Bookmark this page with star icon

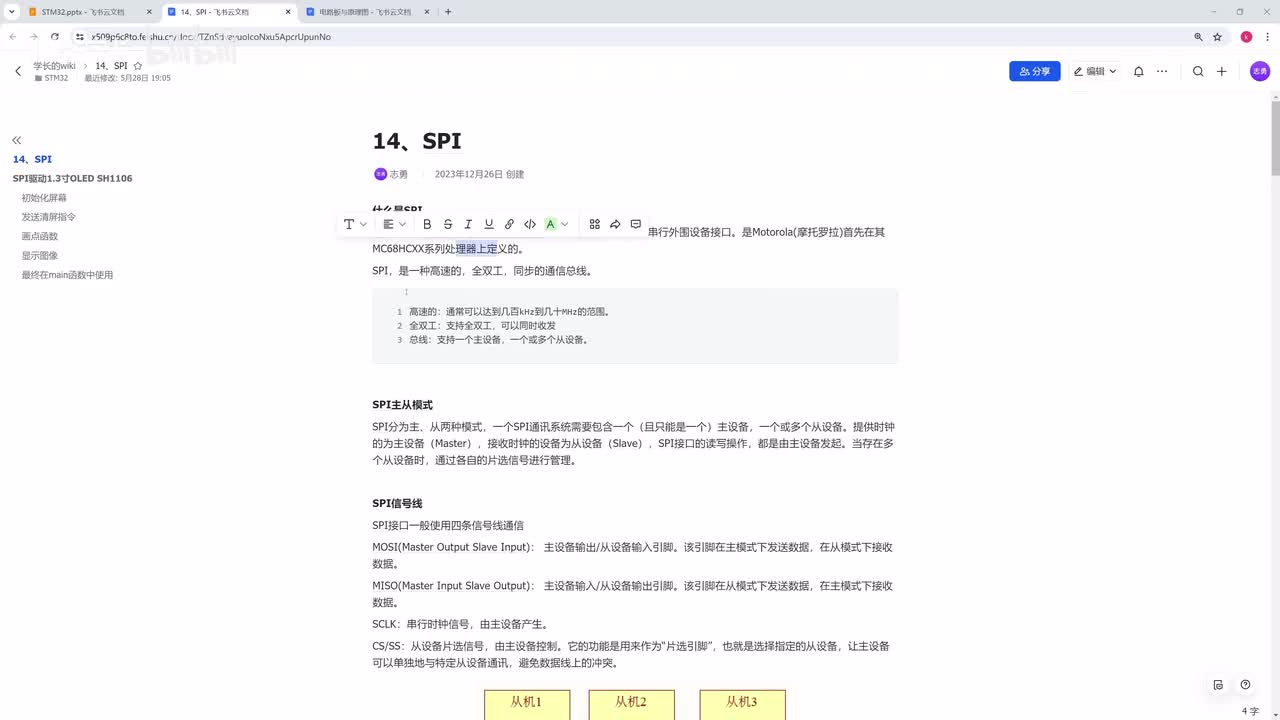click(x=1217, y=37)
